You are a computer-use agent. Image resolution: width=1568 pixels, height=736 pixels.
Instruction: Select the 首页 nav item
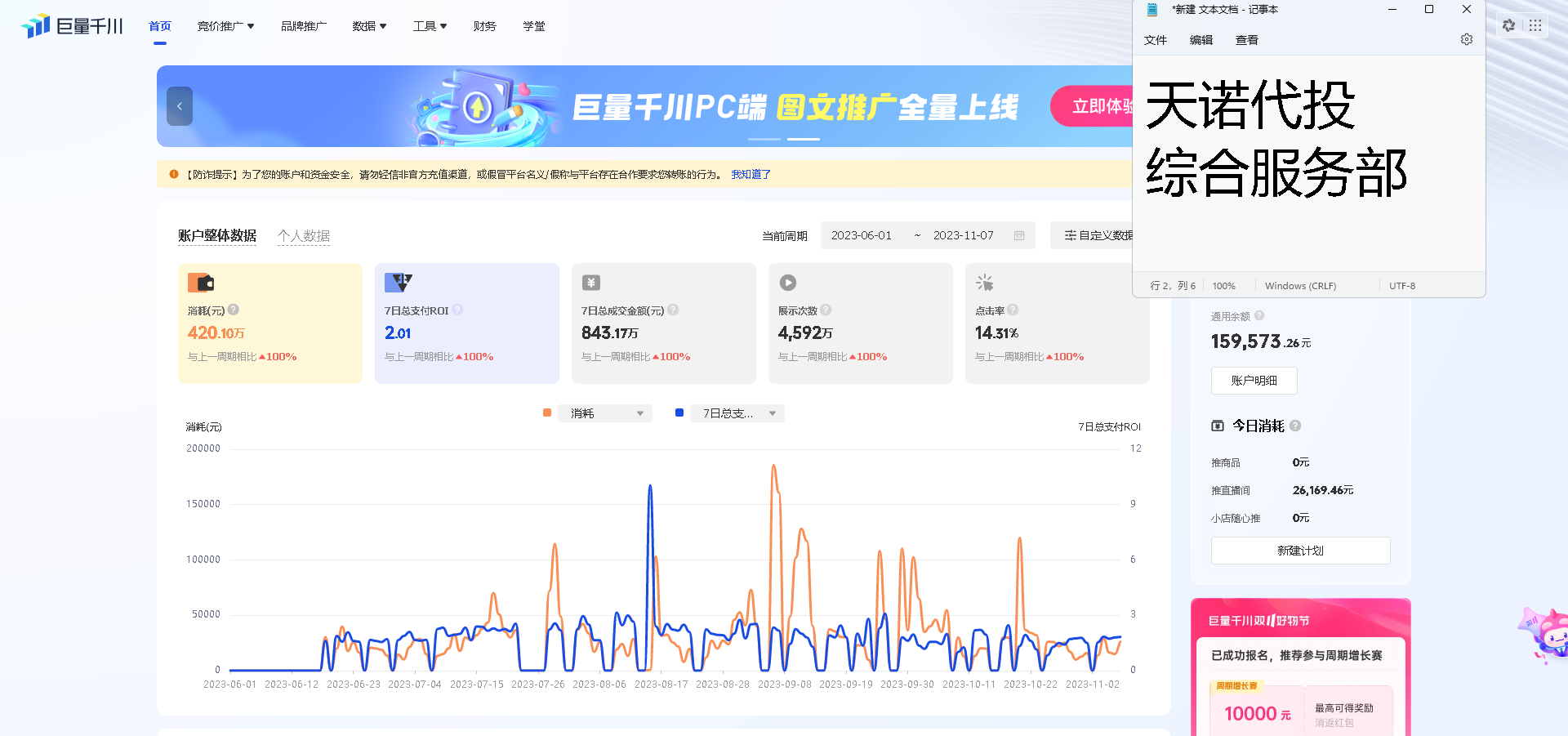tap(160, 26)
